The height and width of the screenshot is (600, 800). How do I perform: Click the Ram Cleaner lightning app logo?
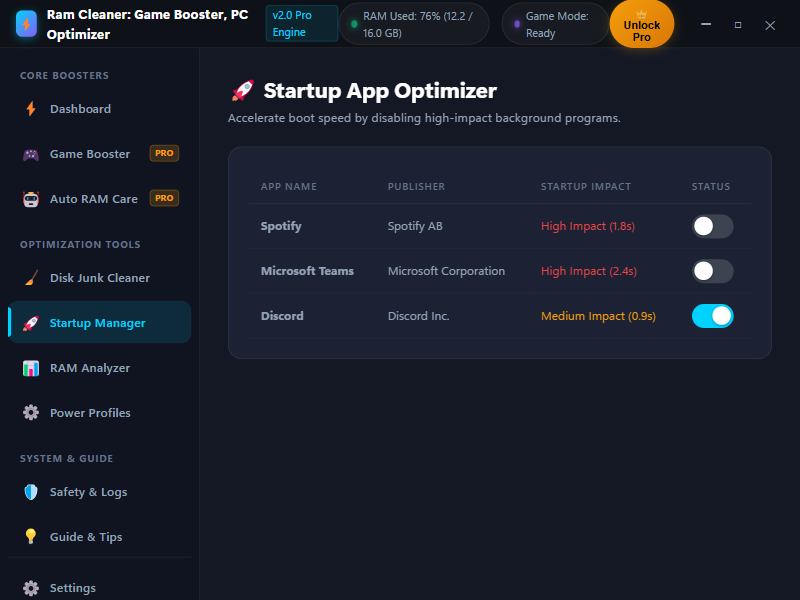tap(27, 24)
